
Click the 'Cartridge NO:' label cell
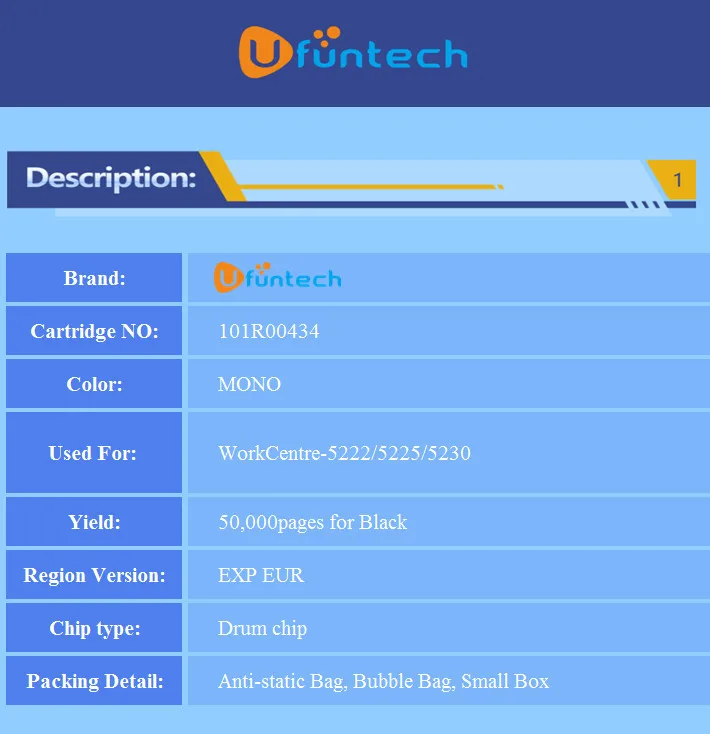coord(94,330)
